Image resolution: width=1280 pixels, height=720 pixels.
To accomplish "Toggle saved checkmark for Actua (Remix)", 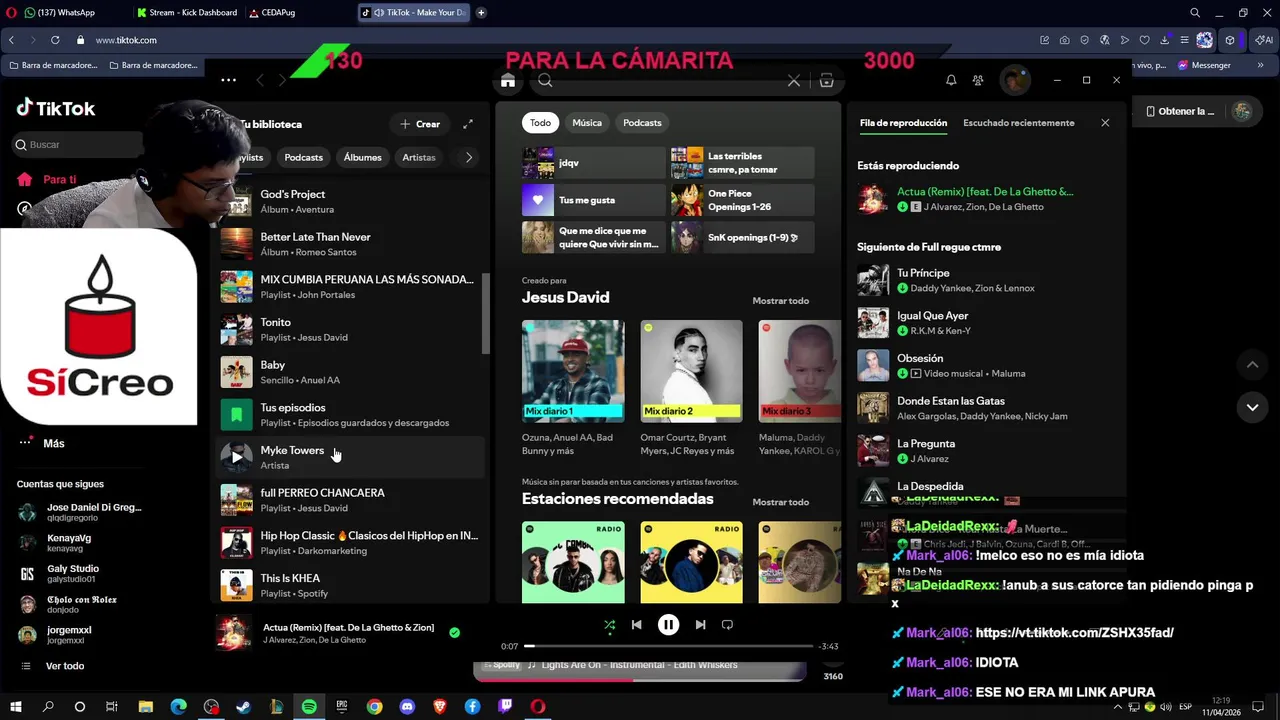I will 455,632.
